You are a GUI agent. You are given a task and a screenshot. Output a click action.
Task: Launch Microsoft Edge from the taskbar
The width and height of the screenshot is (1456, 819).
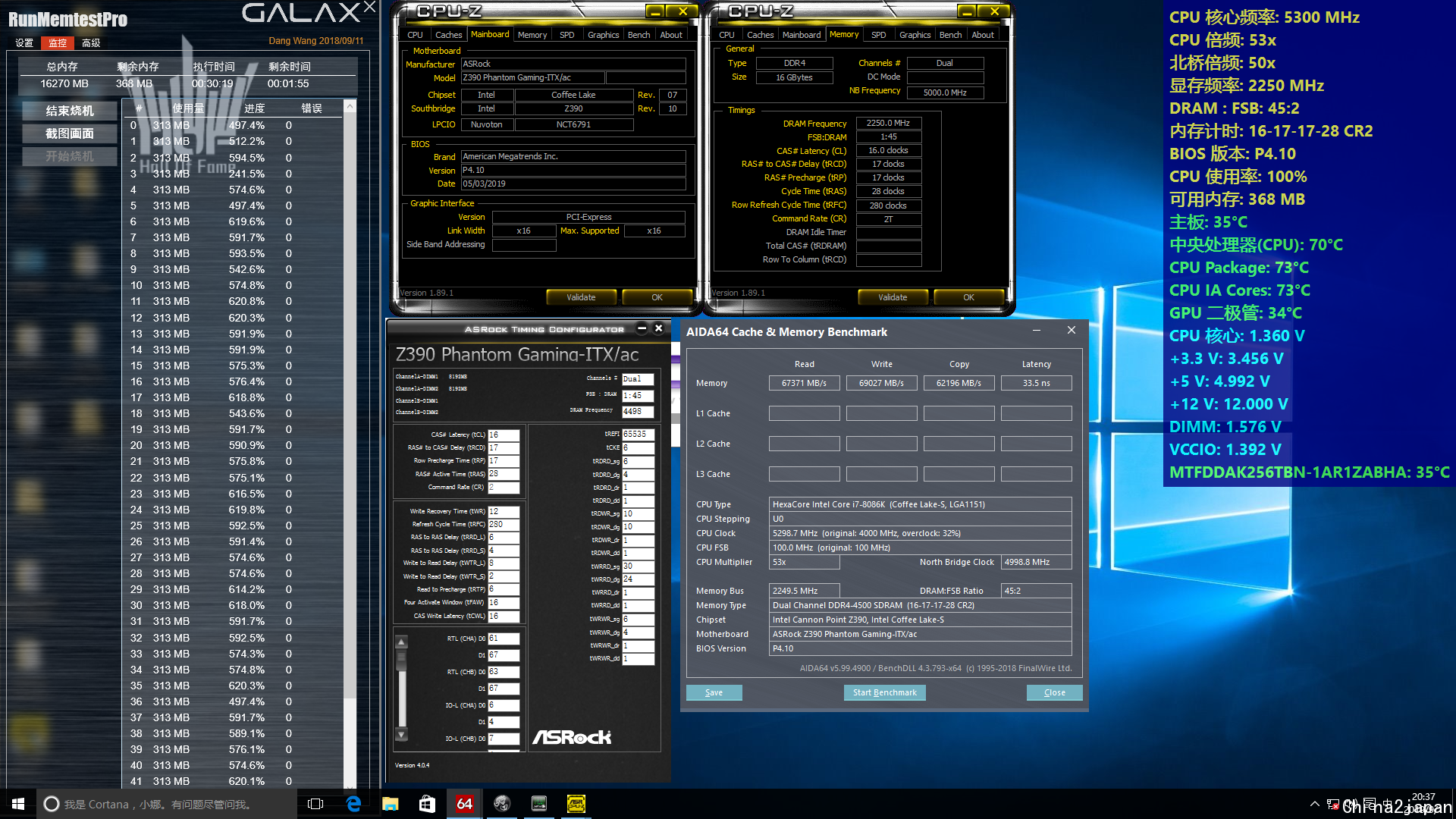[x=353, y=804]
